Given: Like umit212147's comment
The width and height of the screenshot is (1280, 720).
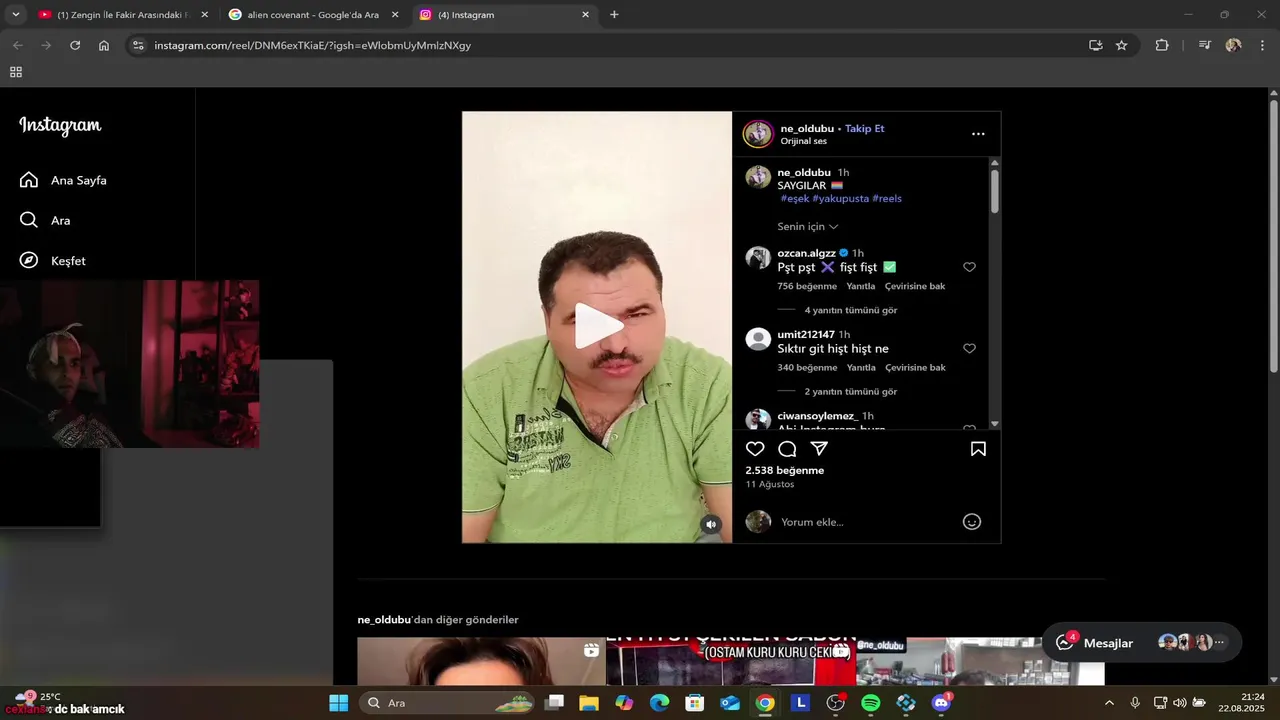Looking at the screenshot, I should pyautogui.click(x=969, y=348).
